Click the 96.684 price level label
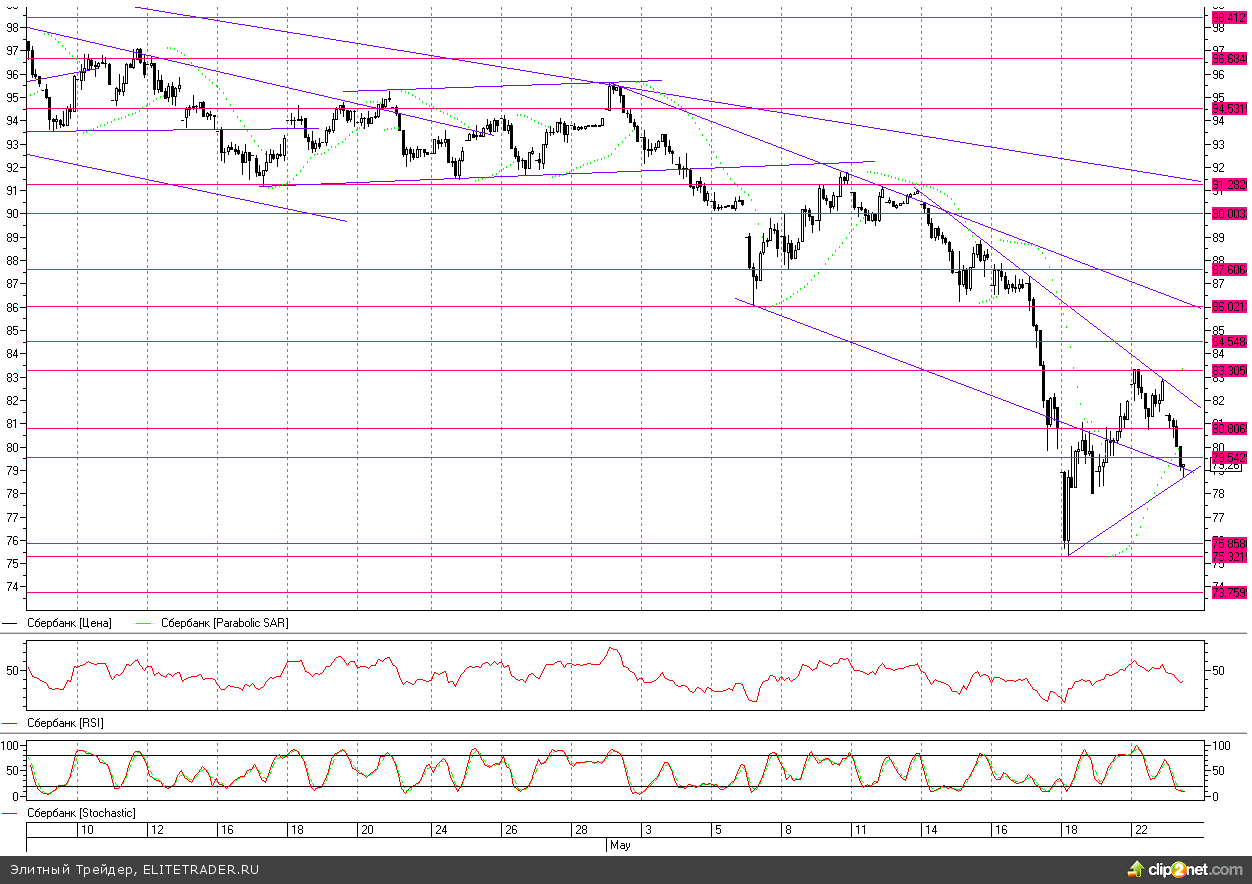 [x=1228, y=58]
